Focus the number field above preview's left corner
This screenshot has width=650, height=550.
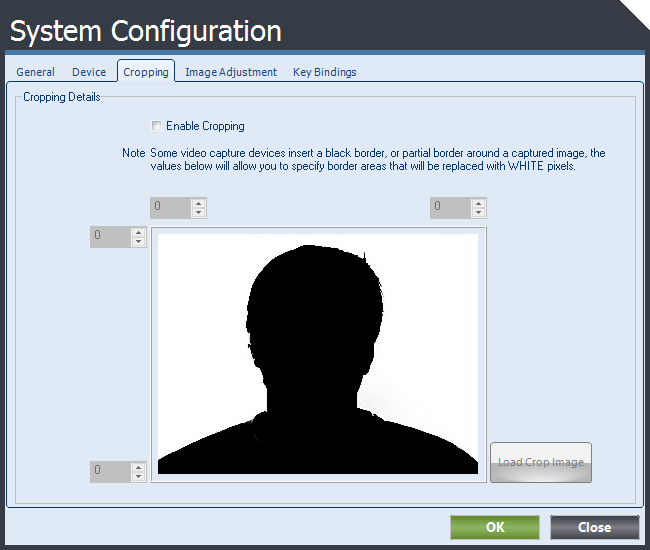pyautogui.click(x=171, y=208)
